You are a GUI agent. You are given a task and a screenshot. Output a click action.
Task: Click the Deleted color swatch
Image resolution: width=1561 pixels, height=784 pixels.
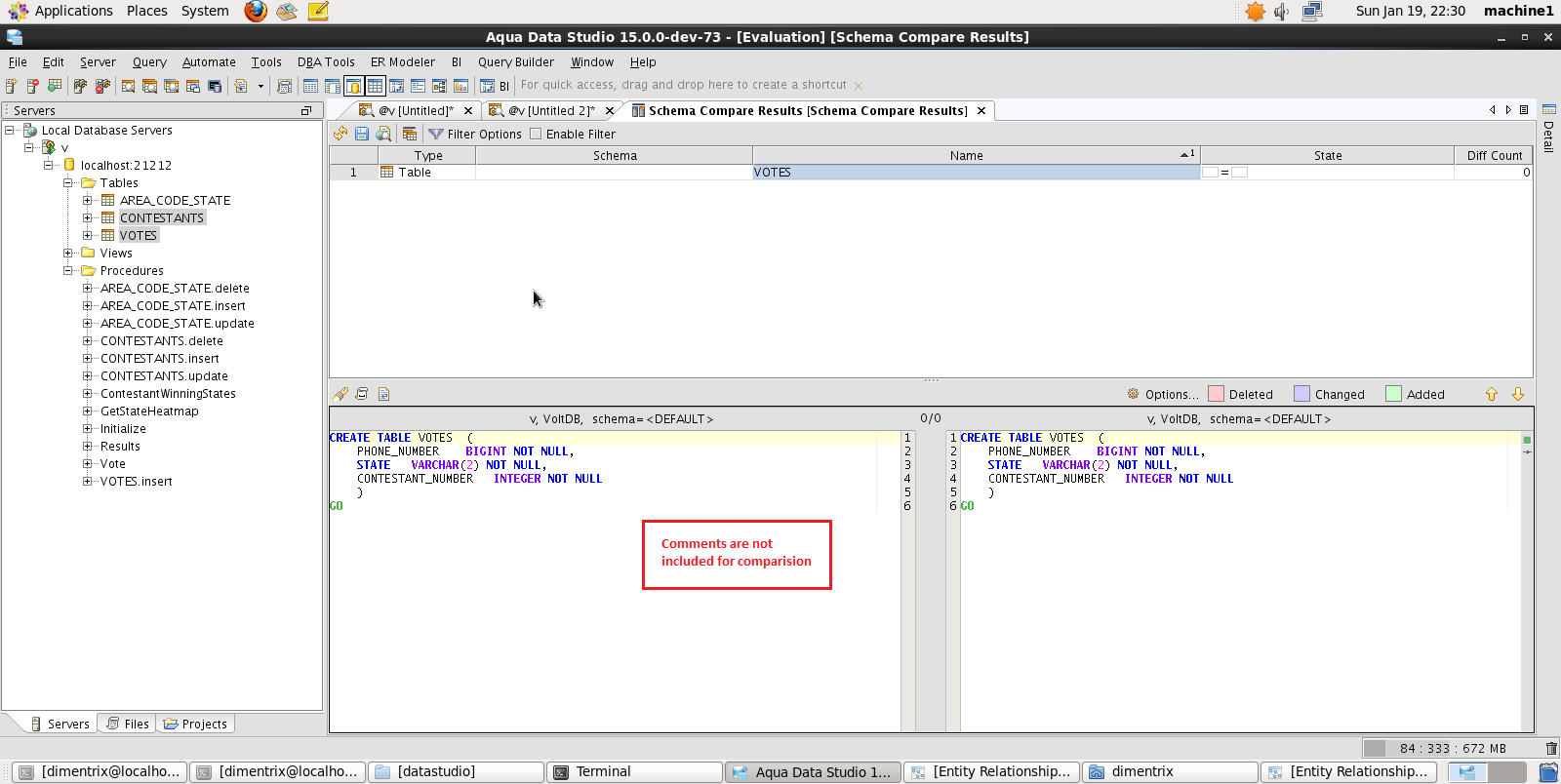click(1216, 394)
